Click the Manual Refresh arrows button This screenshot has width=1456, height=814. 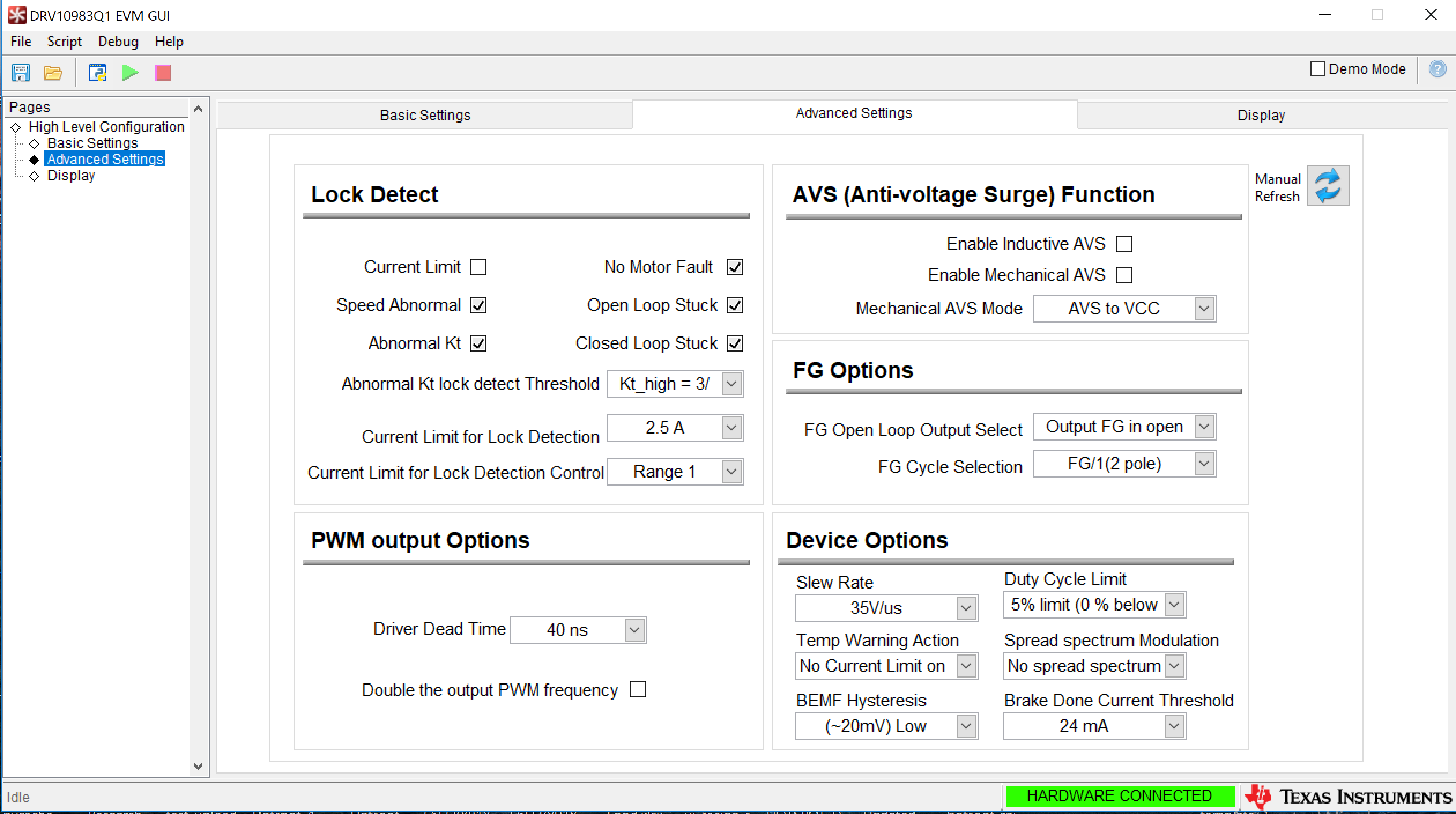[x=1328, y=186]
